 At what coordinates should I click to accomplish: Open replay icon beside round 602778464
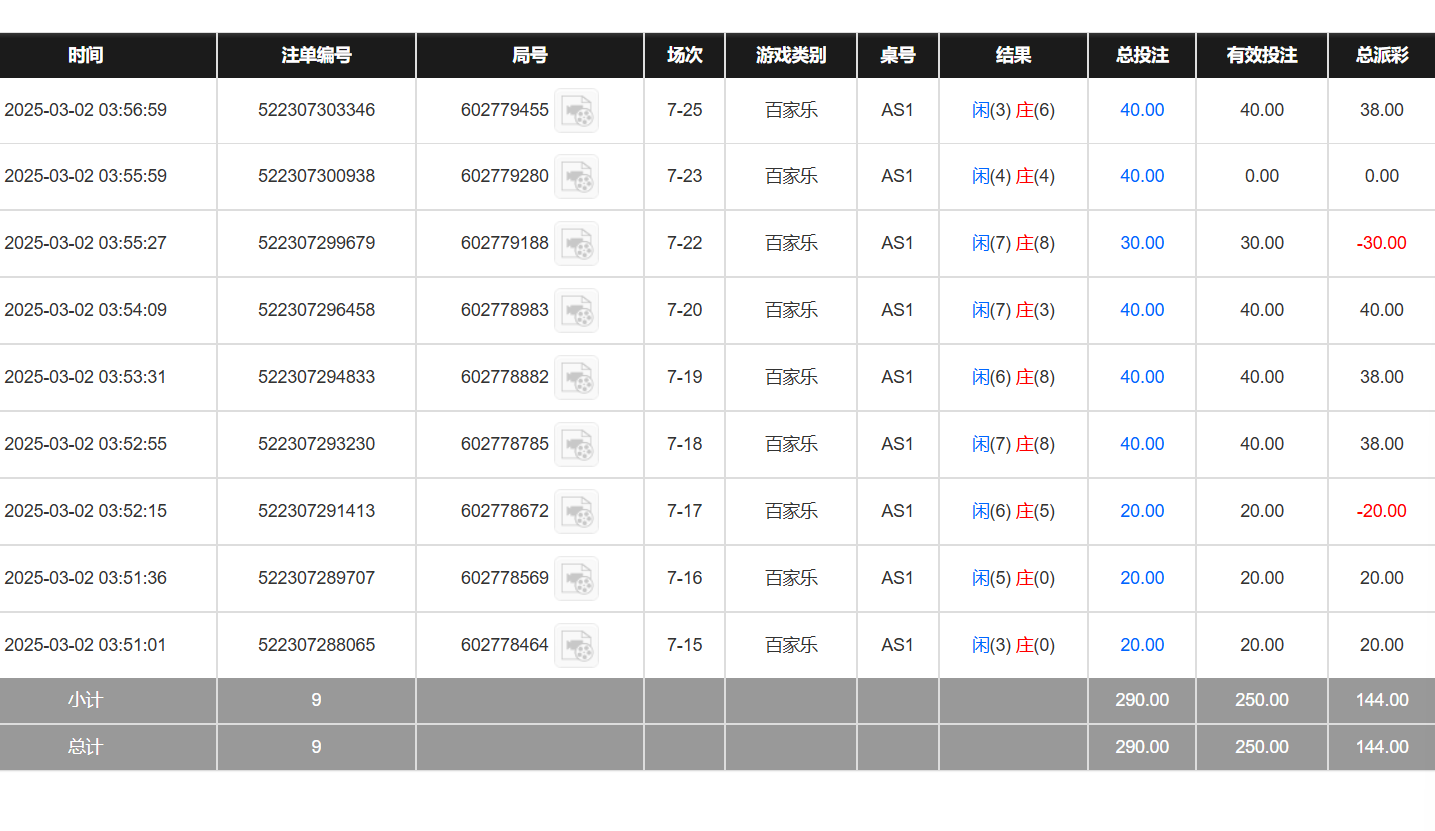(x=576, y=646)
